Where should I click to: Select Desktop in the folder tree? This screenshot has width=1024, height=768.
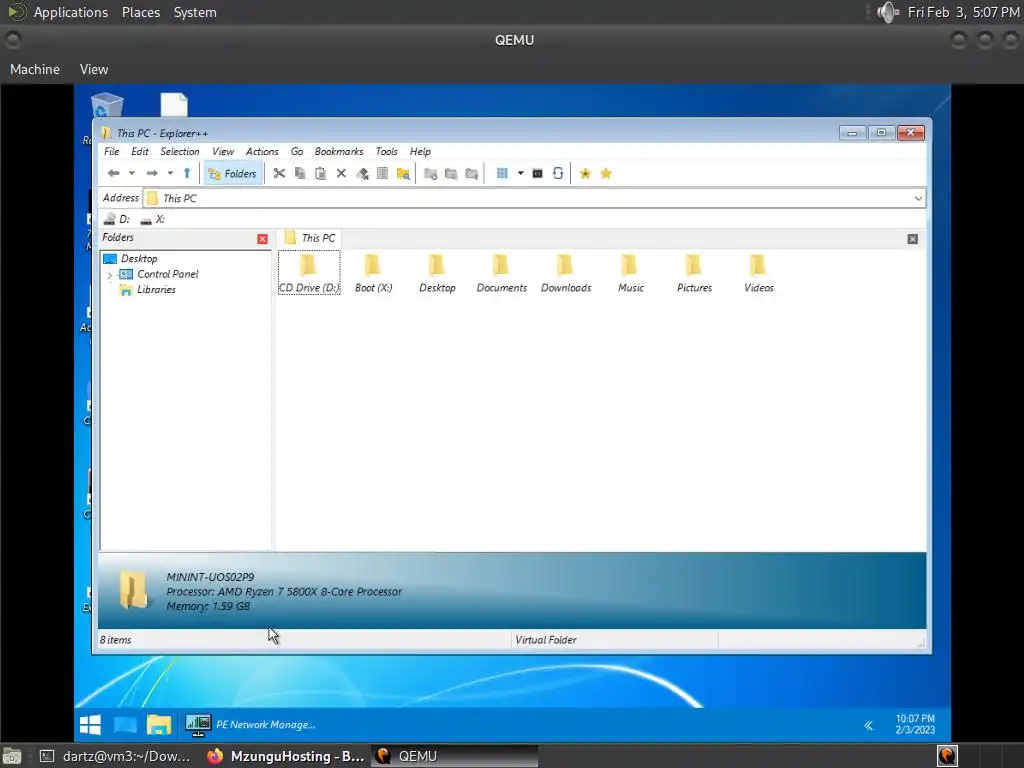pyautogui.click(x=139, y=259)
